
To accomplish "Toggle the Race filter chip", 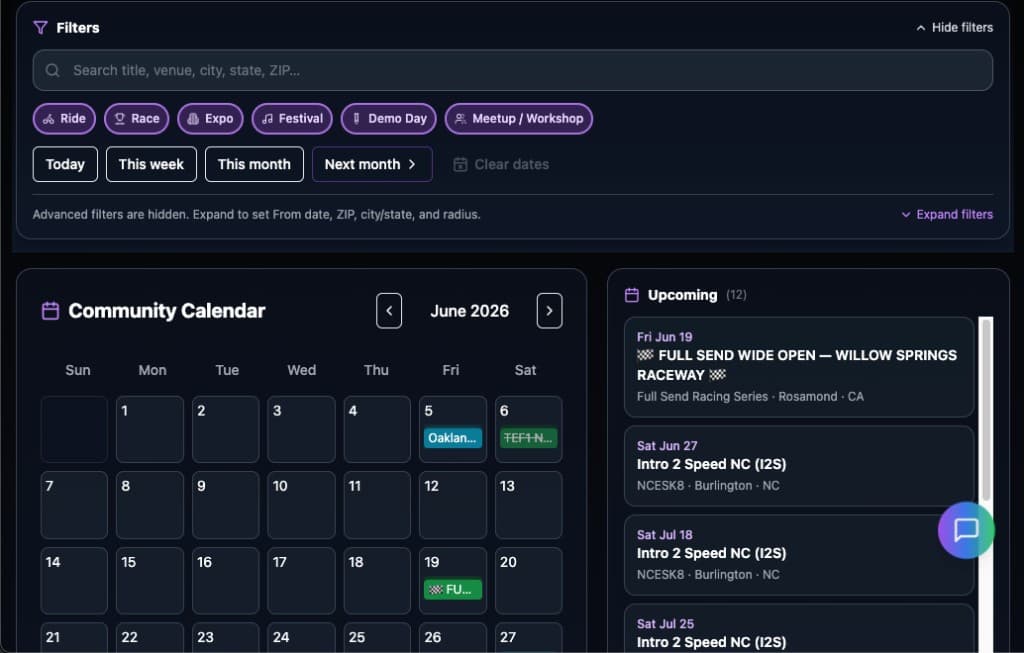I will coord(136,119).
